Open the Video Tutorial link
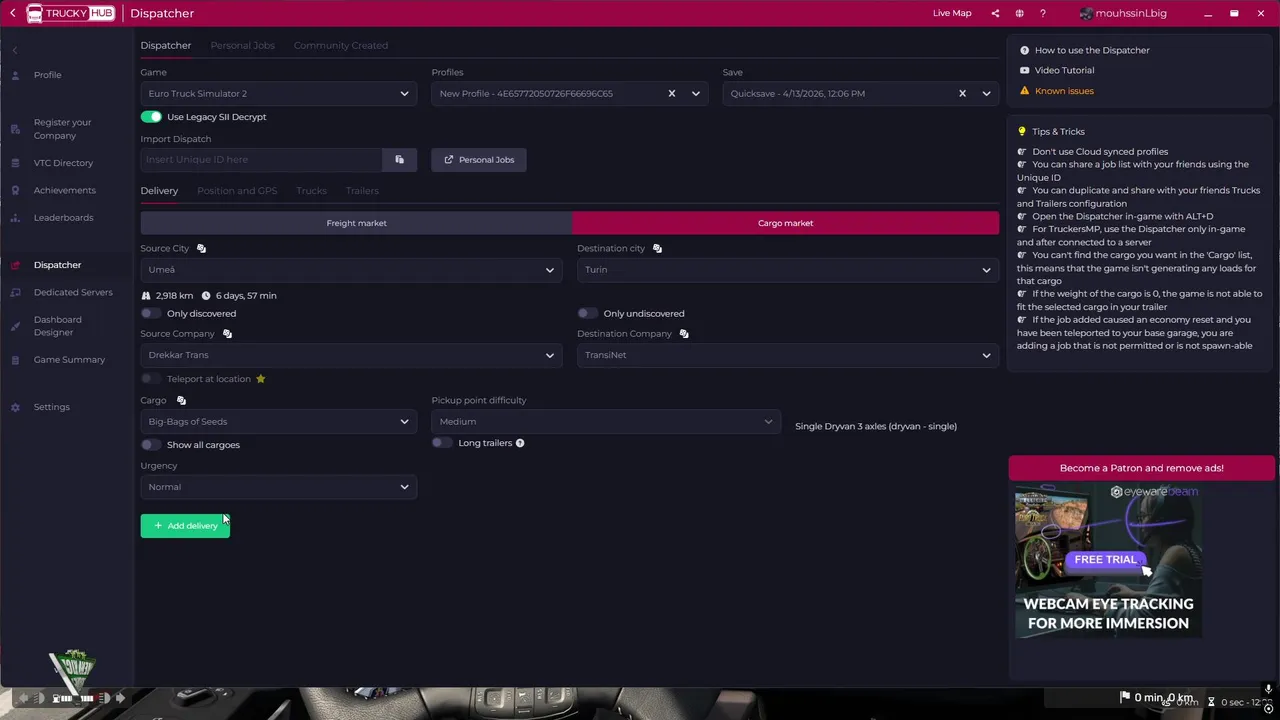This screenshot has height=720, width=1280. click(1064, 70)
